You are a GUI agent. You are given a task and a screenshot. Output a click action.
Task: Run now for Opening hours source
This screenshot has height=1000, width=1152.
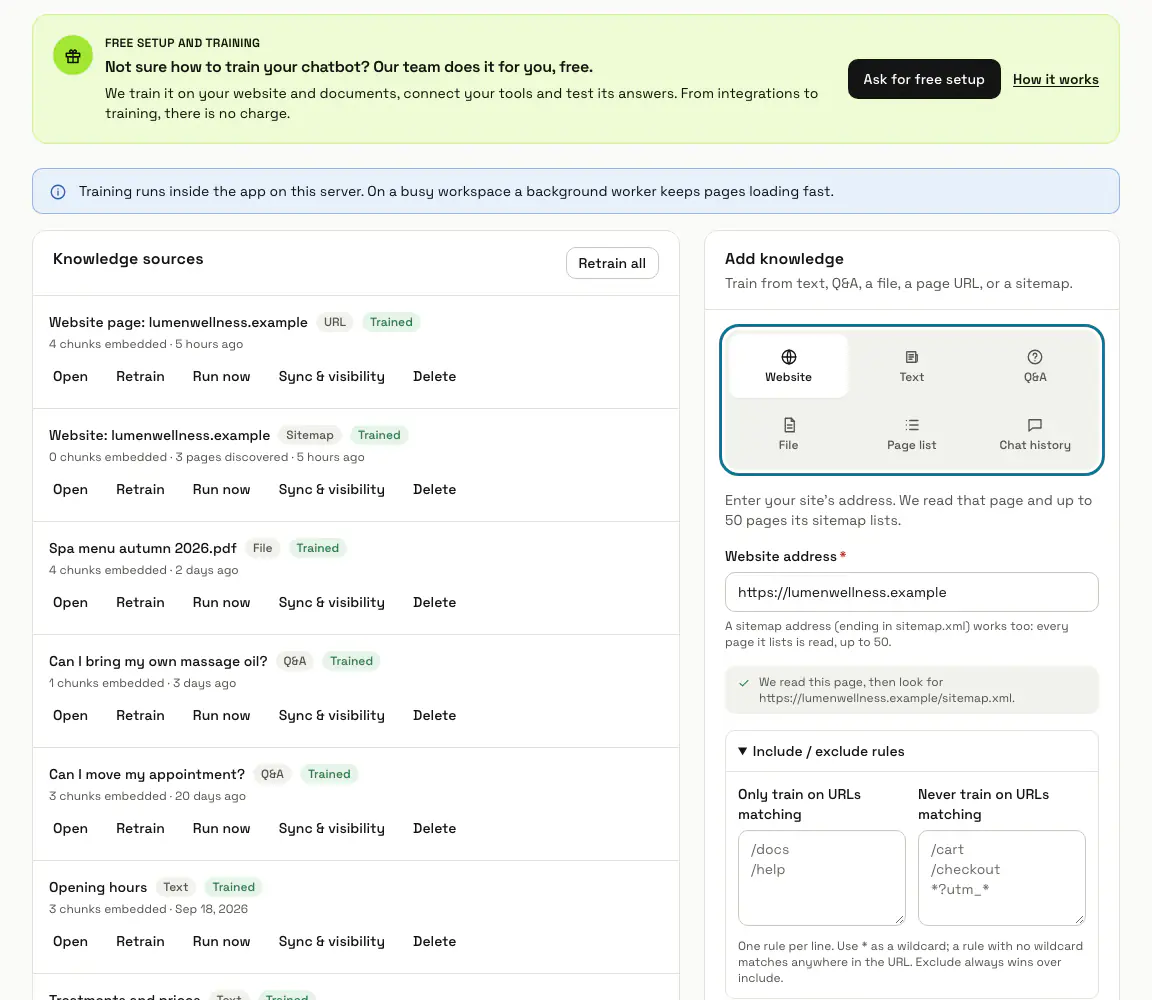pos(221,942)
